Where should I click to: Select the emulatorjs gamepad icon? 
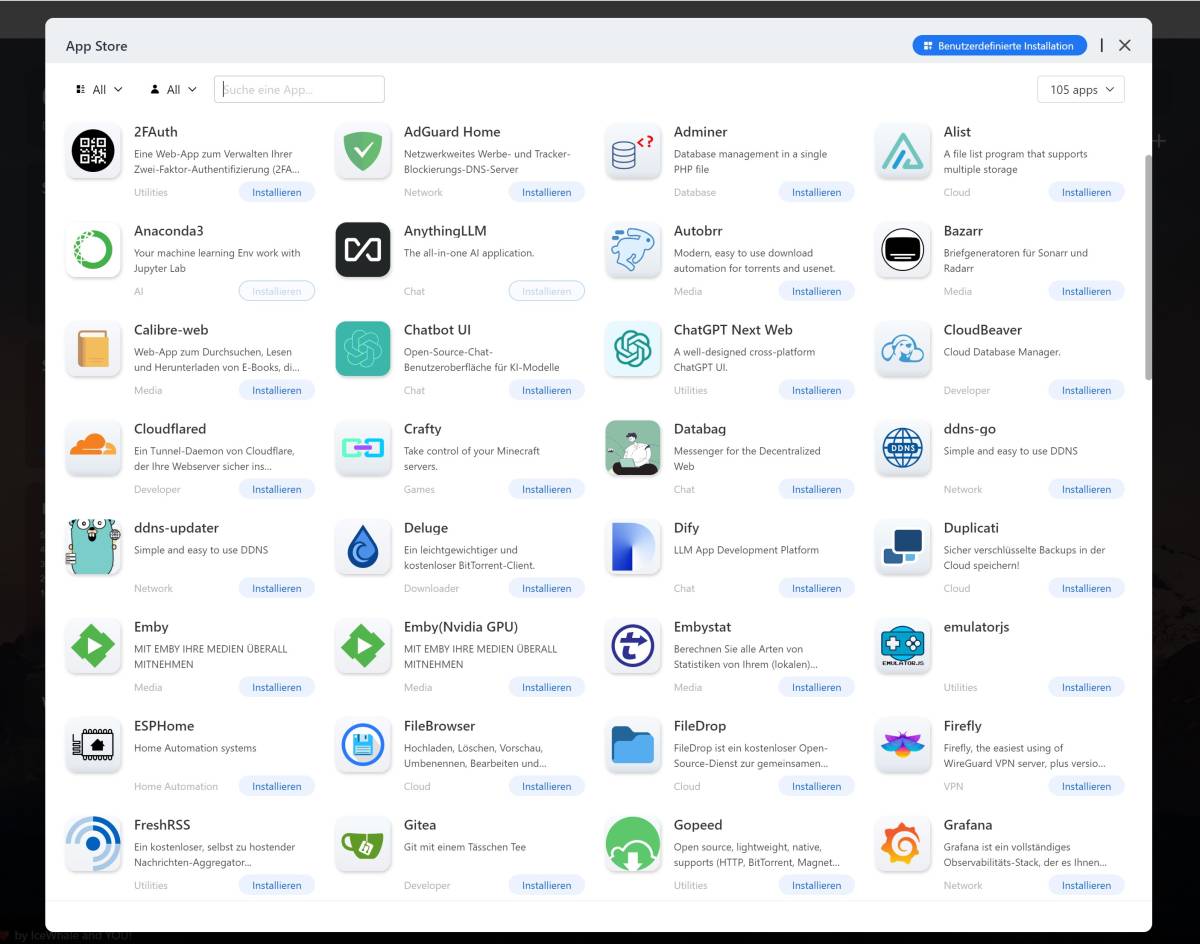pos(903,646)
